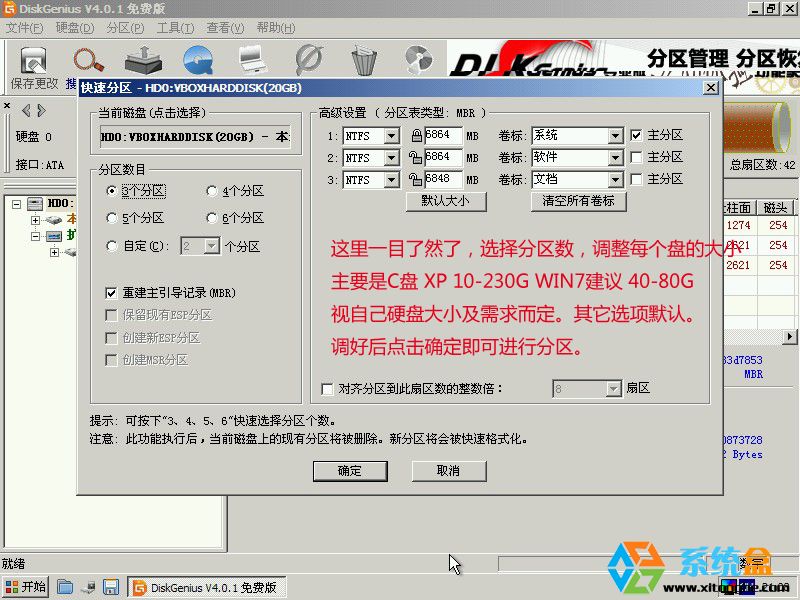Enable 主分区 checkbox for partition 2

[x=636, y=157]
